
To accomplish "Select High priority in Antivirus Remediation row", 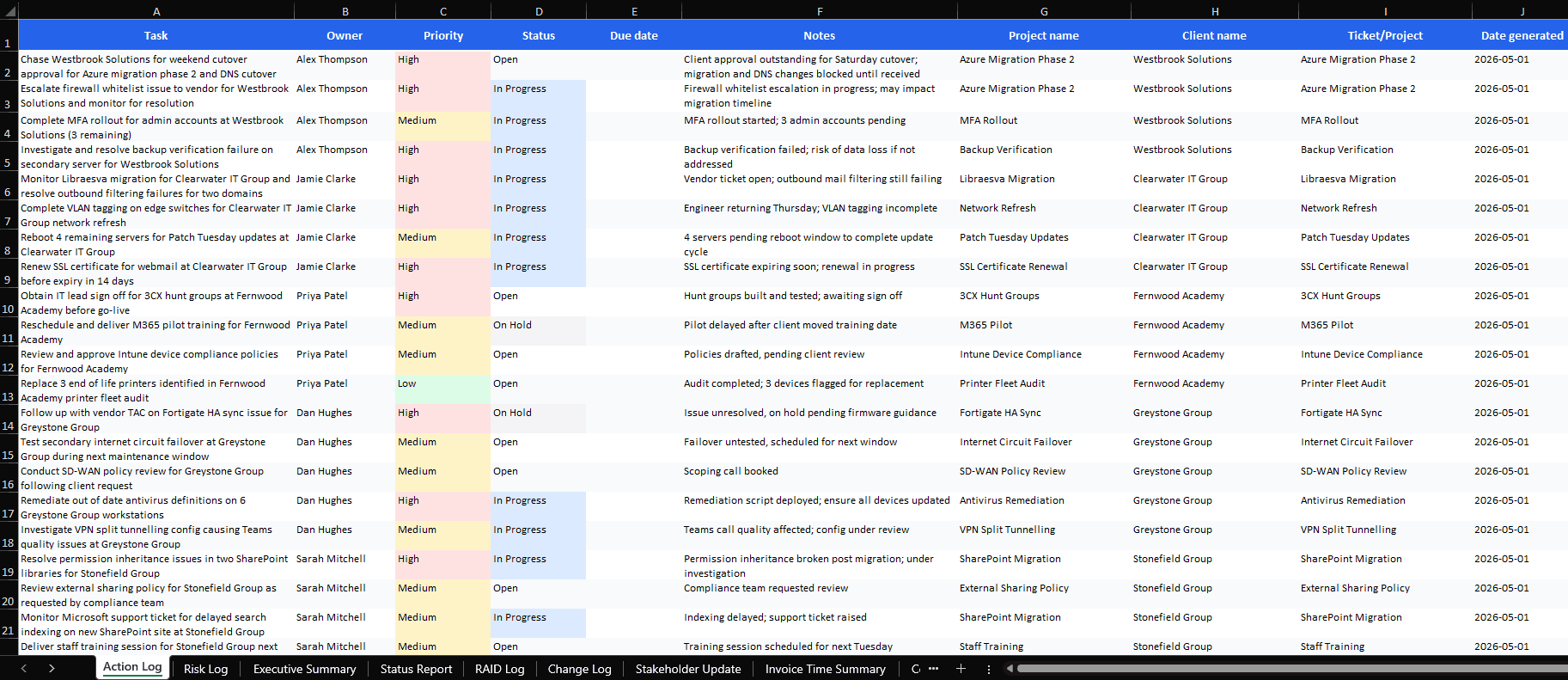I will (x=443, y=506).
